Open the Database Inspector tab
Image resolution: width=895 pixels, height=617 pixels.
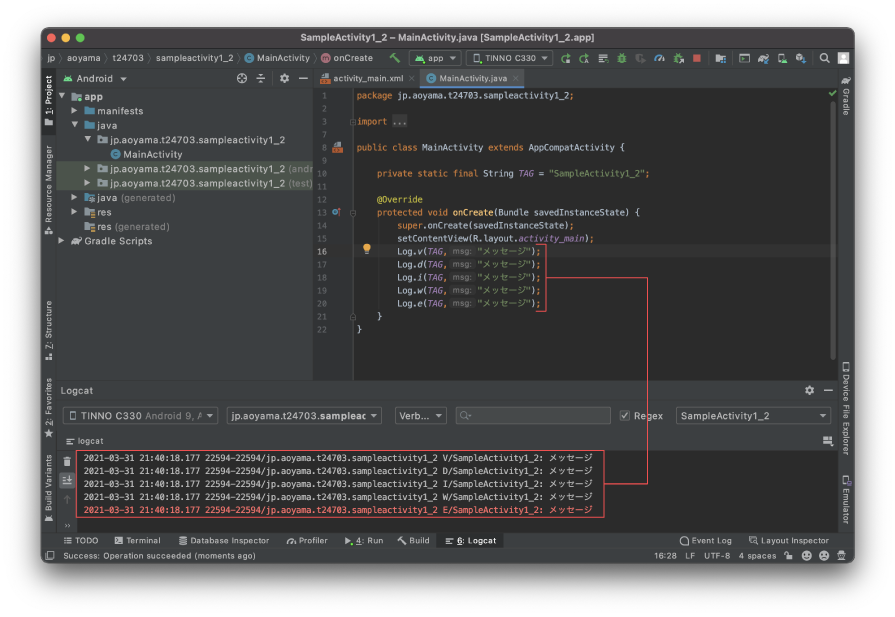pos(224,541)
